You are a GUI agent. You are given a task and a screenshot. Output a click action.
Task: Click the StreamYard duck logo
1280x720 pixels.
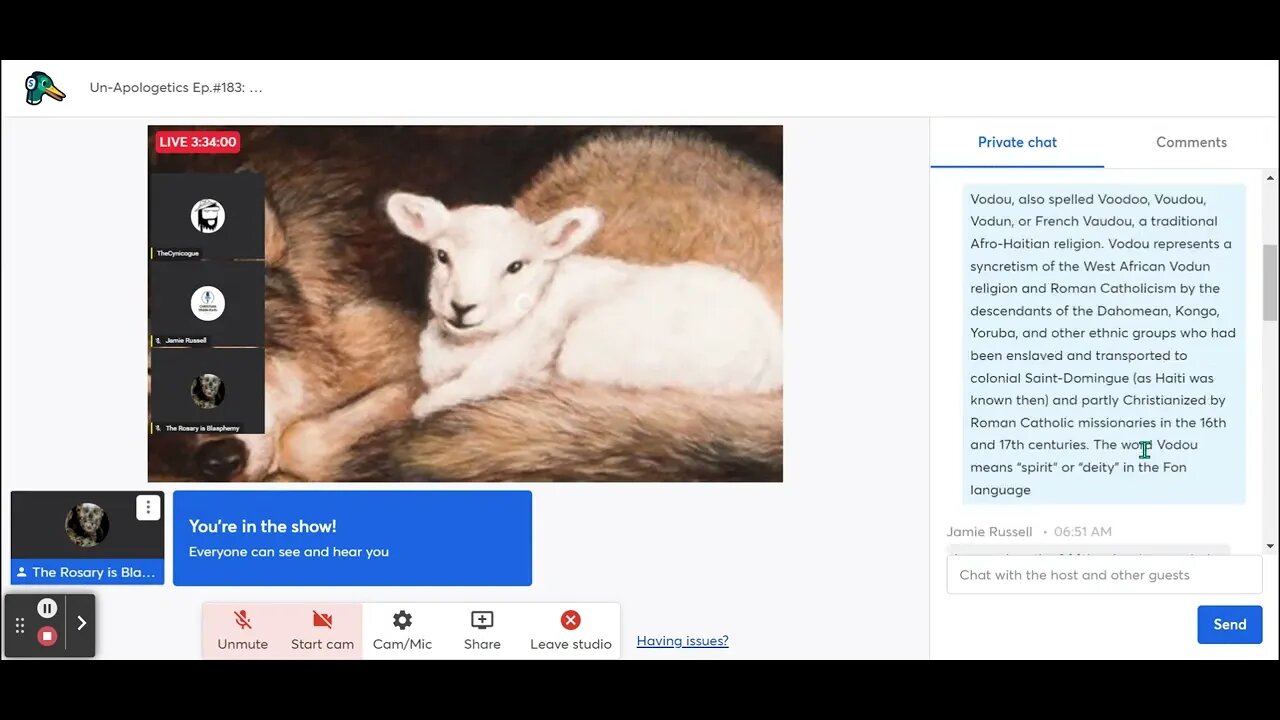pyautogui.click(x=45, y=88)
